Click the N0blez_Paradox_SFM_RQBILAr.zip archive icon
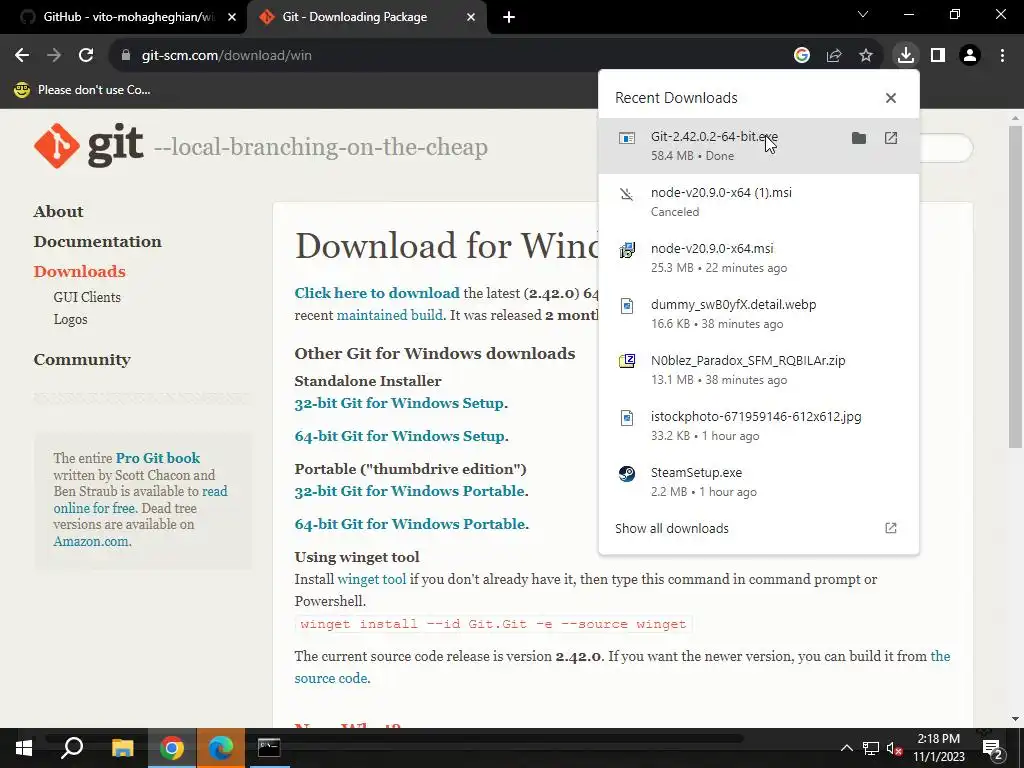Viewport: 1024px width, 768px height. point(627,361)
